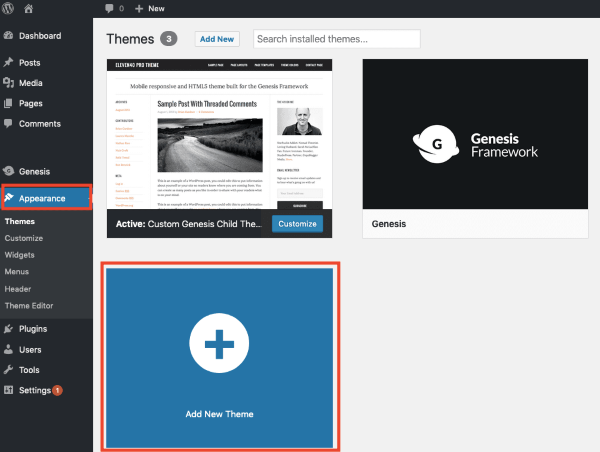Screen dimensions: 600x452
Task: Click the plus New button in top bar
Action: 150,8
